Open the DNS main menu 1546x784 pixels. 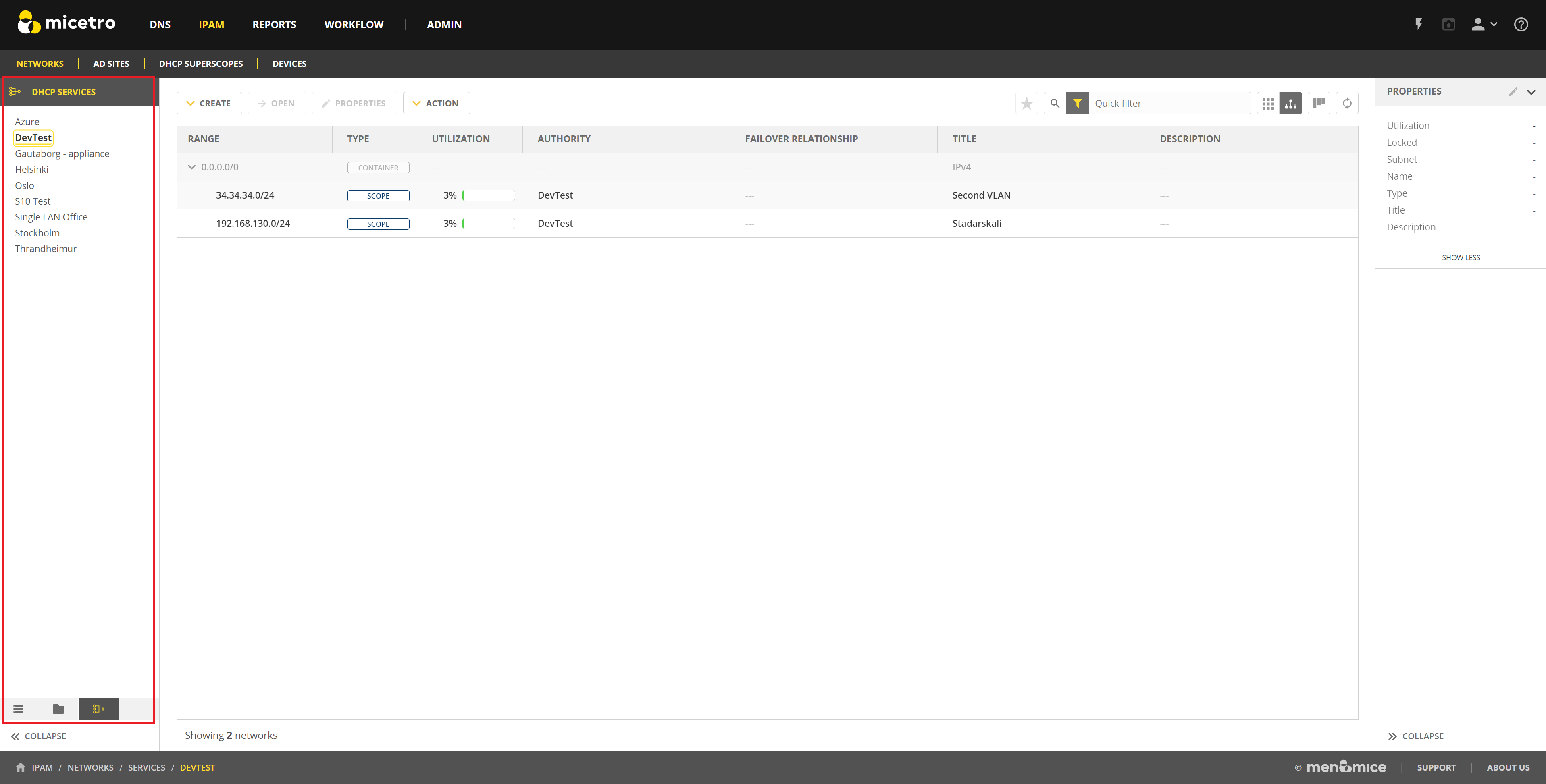point(160,25)
